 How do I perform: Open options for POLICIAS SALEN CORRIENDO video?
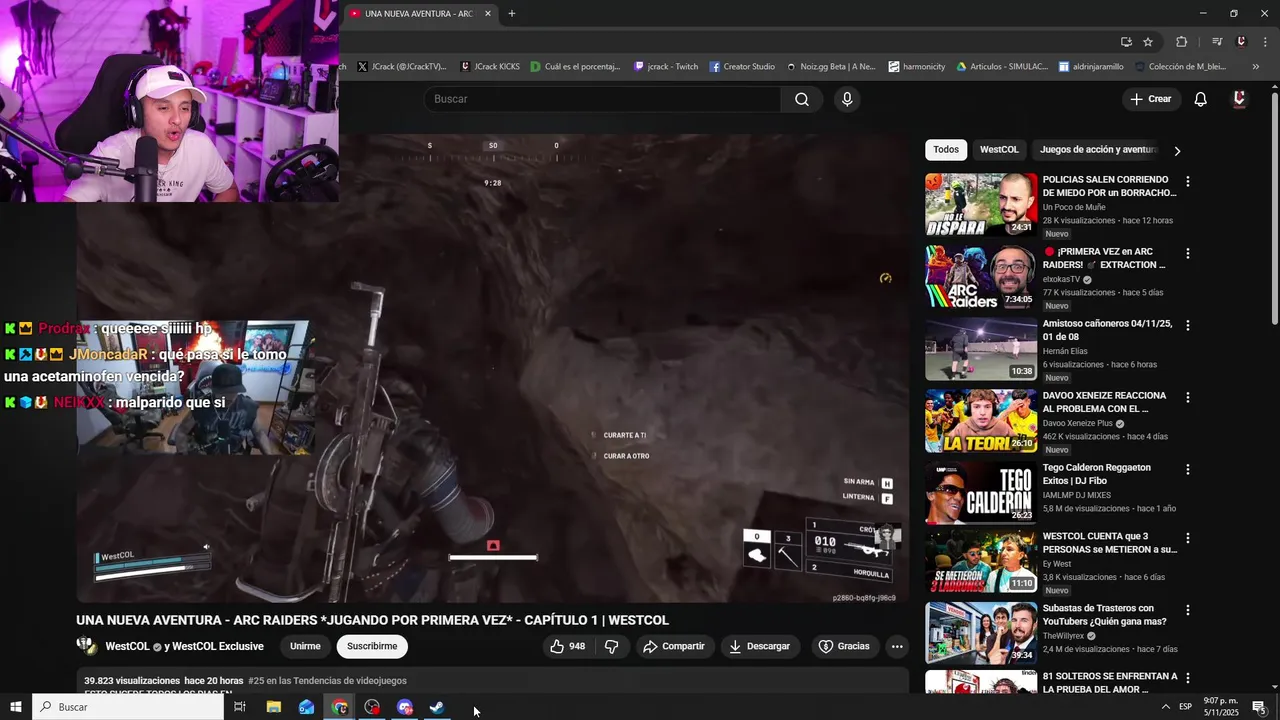tap(1188, 182)
